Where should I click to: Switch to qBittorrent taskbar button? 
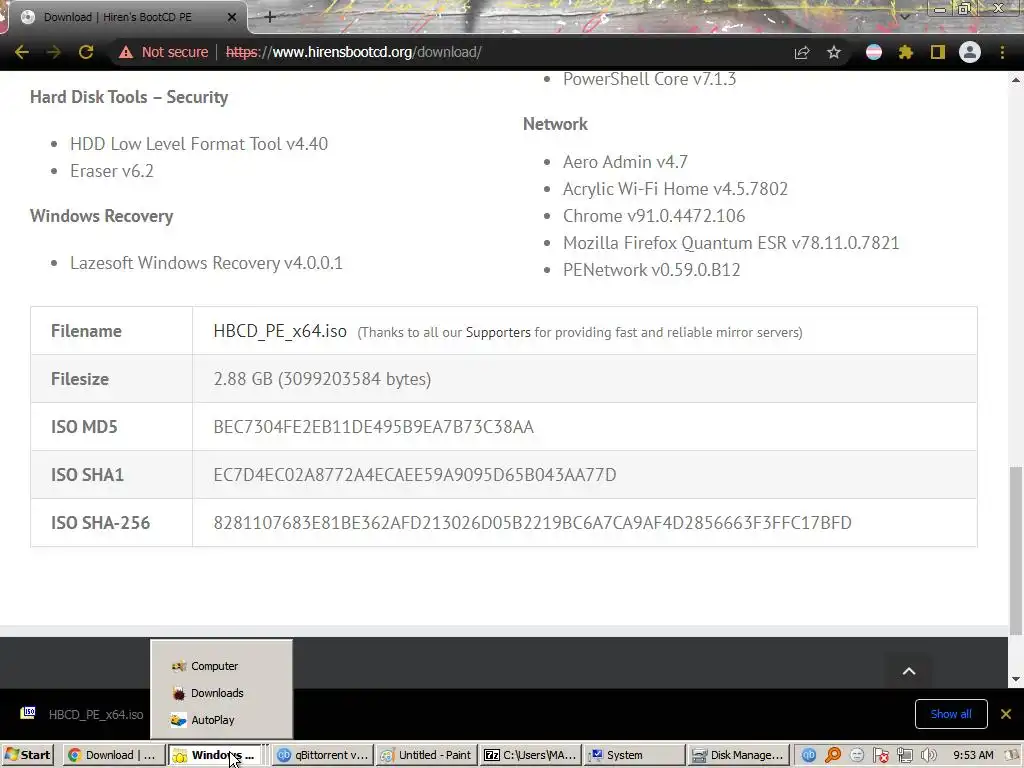pyautogui.click(x=323, y=755)
